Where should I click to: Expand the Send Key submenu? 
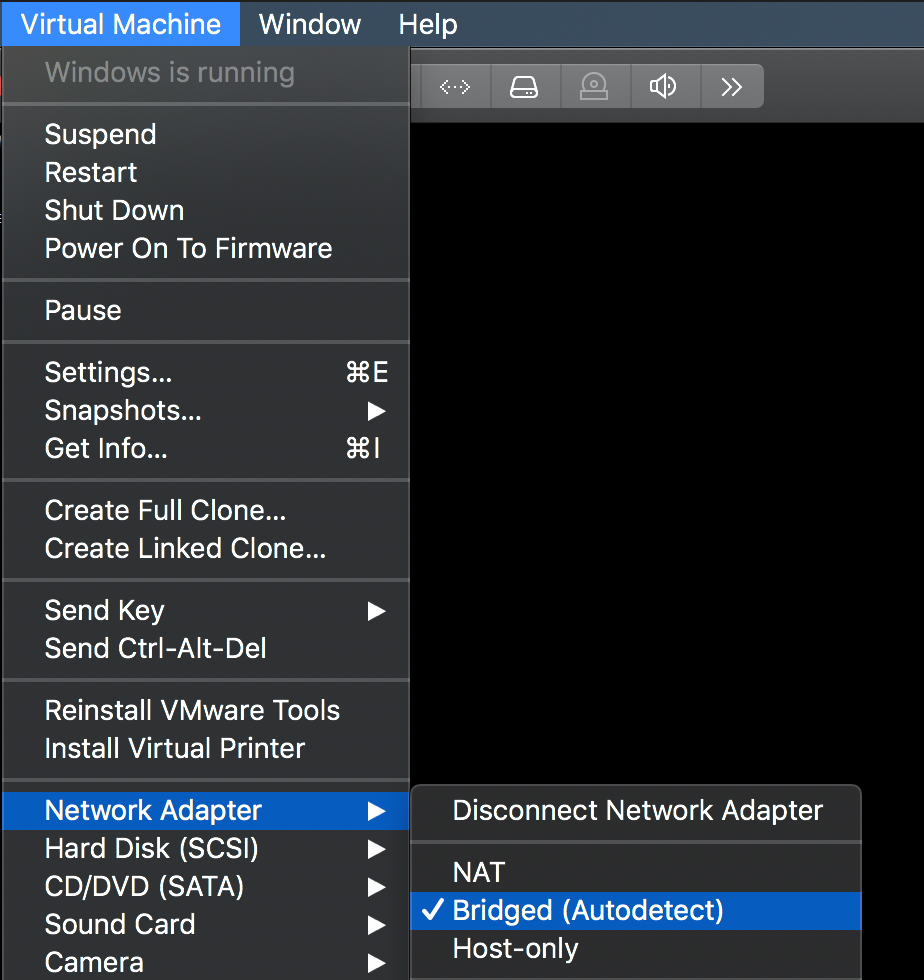point(206,611)
